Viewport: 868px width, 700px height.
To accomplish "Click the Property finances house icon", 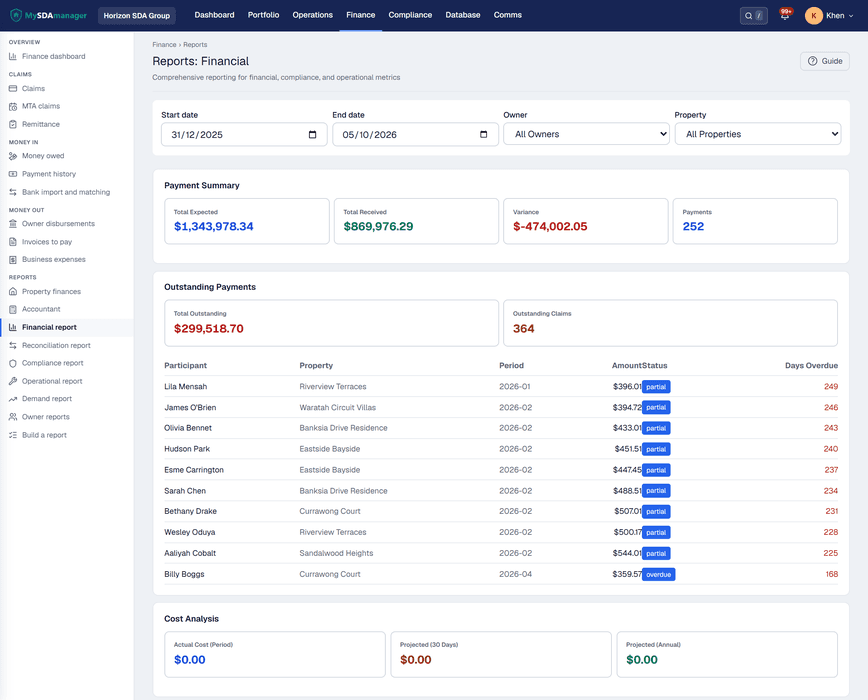I will click(x=13, y=291).
